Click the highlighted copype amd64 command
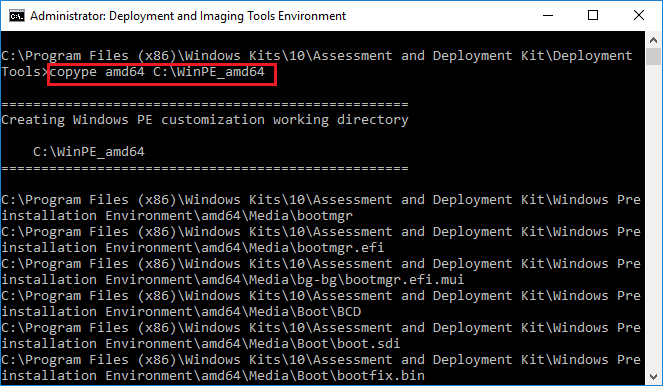Screen dimensions: 663x386 point(157,72)
